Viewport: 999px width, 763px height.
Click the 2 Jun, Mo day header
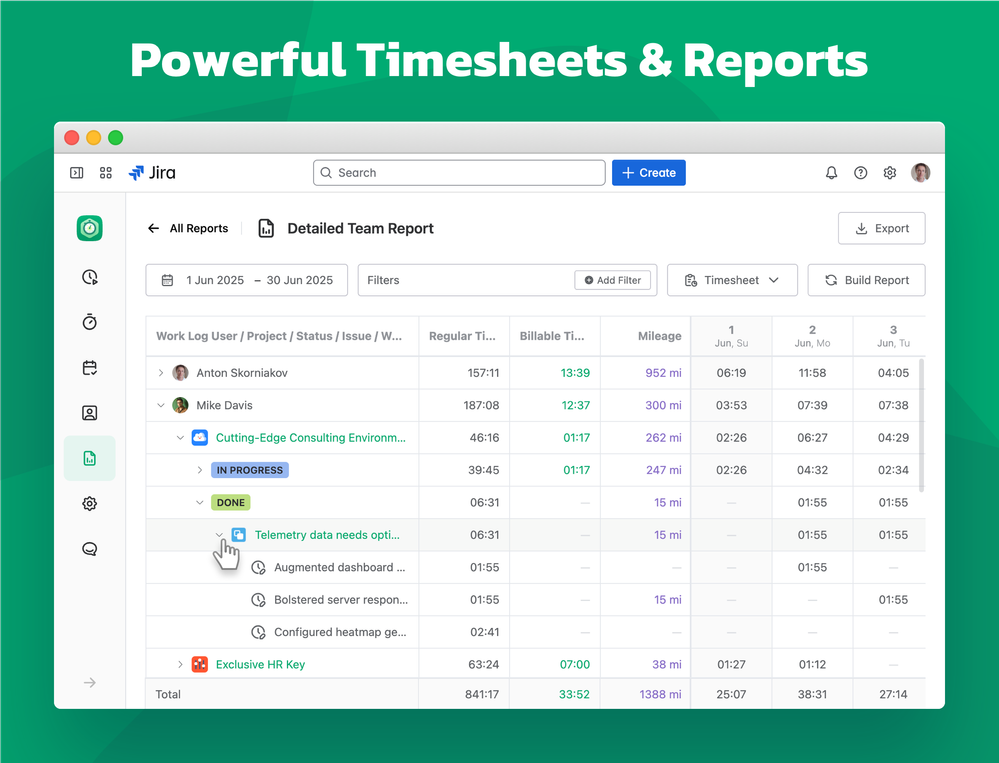[812, 336]
